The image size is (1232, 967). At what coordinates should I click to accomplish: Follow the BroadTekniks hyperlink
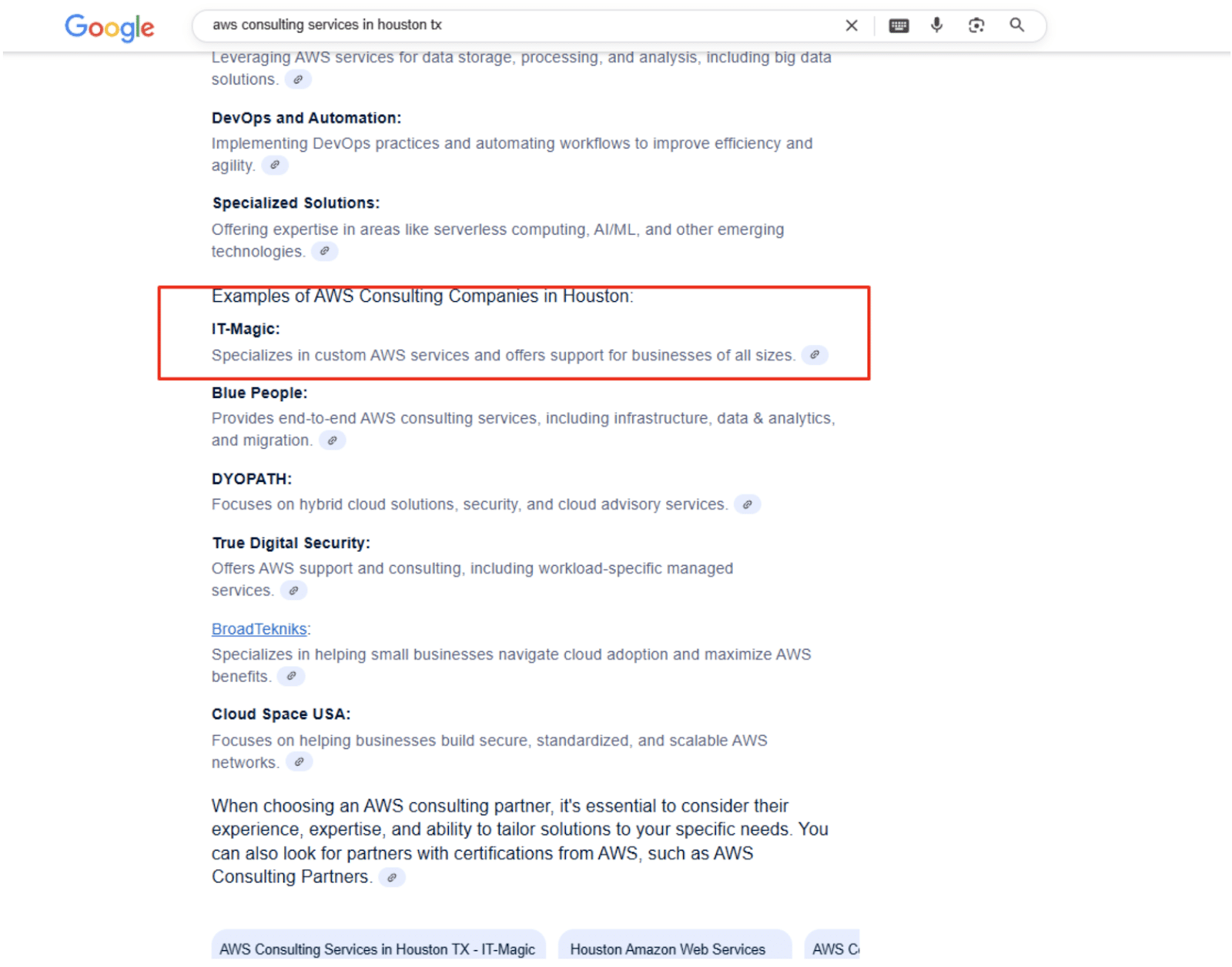(259, 629)
